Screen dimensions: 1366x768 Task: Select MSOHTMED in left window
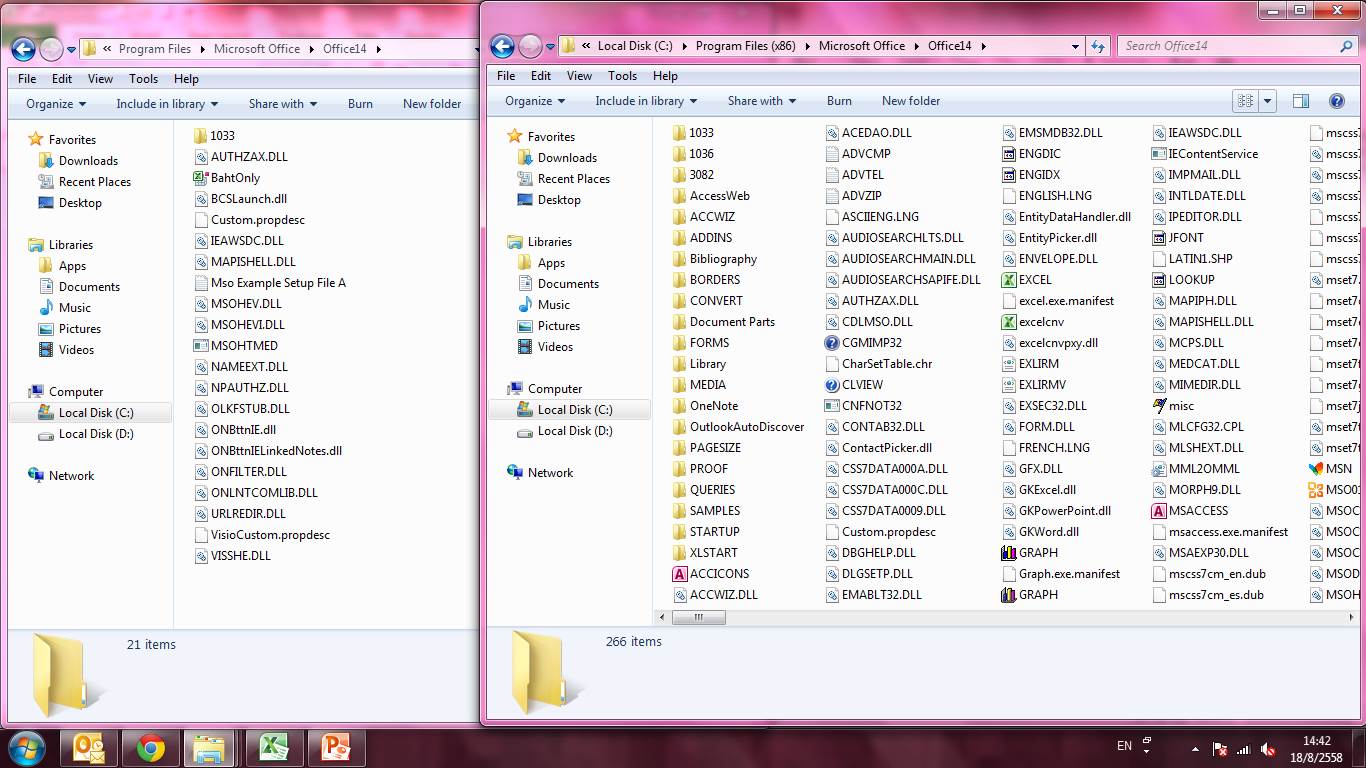[x=236, y=346]
